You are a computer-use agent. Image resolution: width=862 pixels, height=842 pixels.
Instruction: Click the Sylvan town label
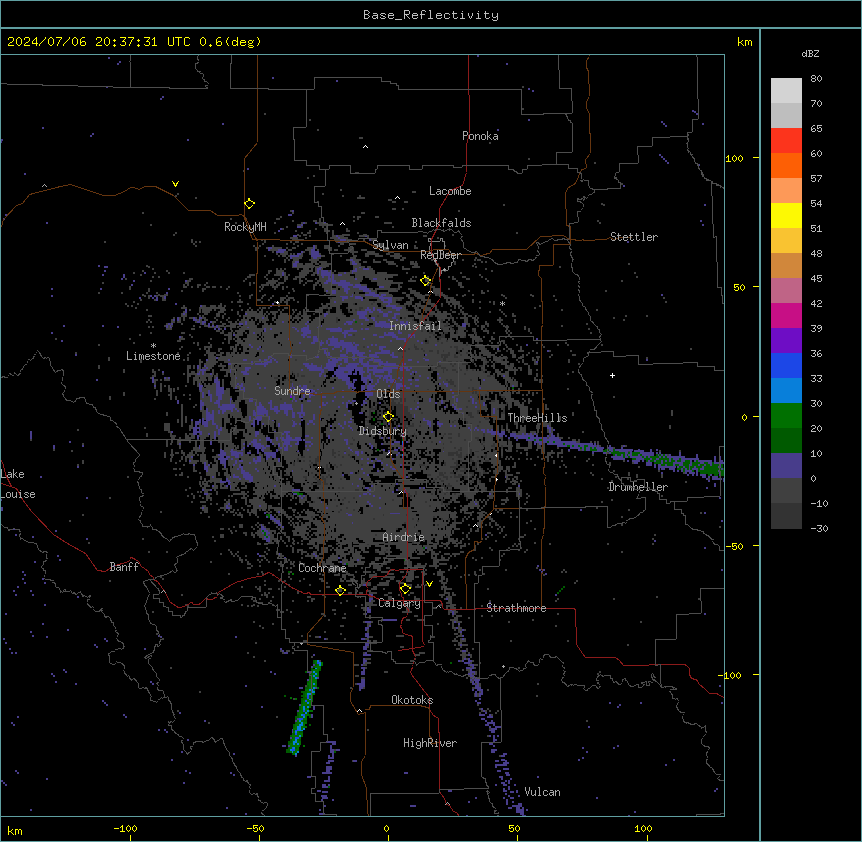click(390, 245)
